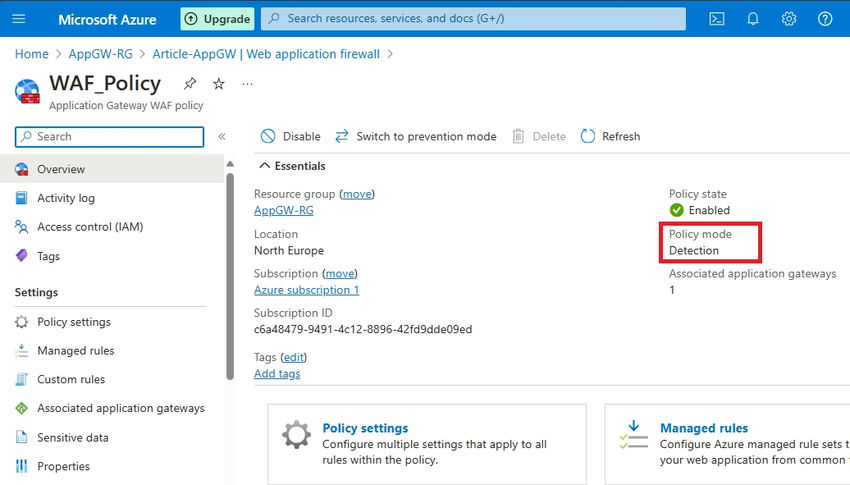The image size is (850, 485).
Task: Click the Overview sidebar icon
Action: click(22, 169)
